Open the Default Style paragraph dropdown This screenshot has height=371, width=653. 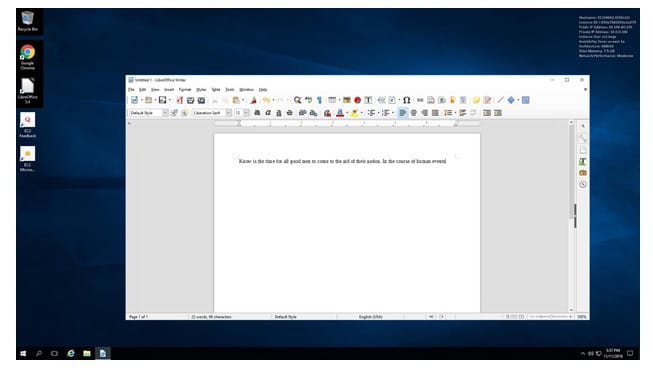165,113
